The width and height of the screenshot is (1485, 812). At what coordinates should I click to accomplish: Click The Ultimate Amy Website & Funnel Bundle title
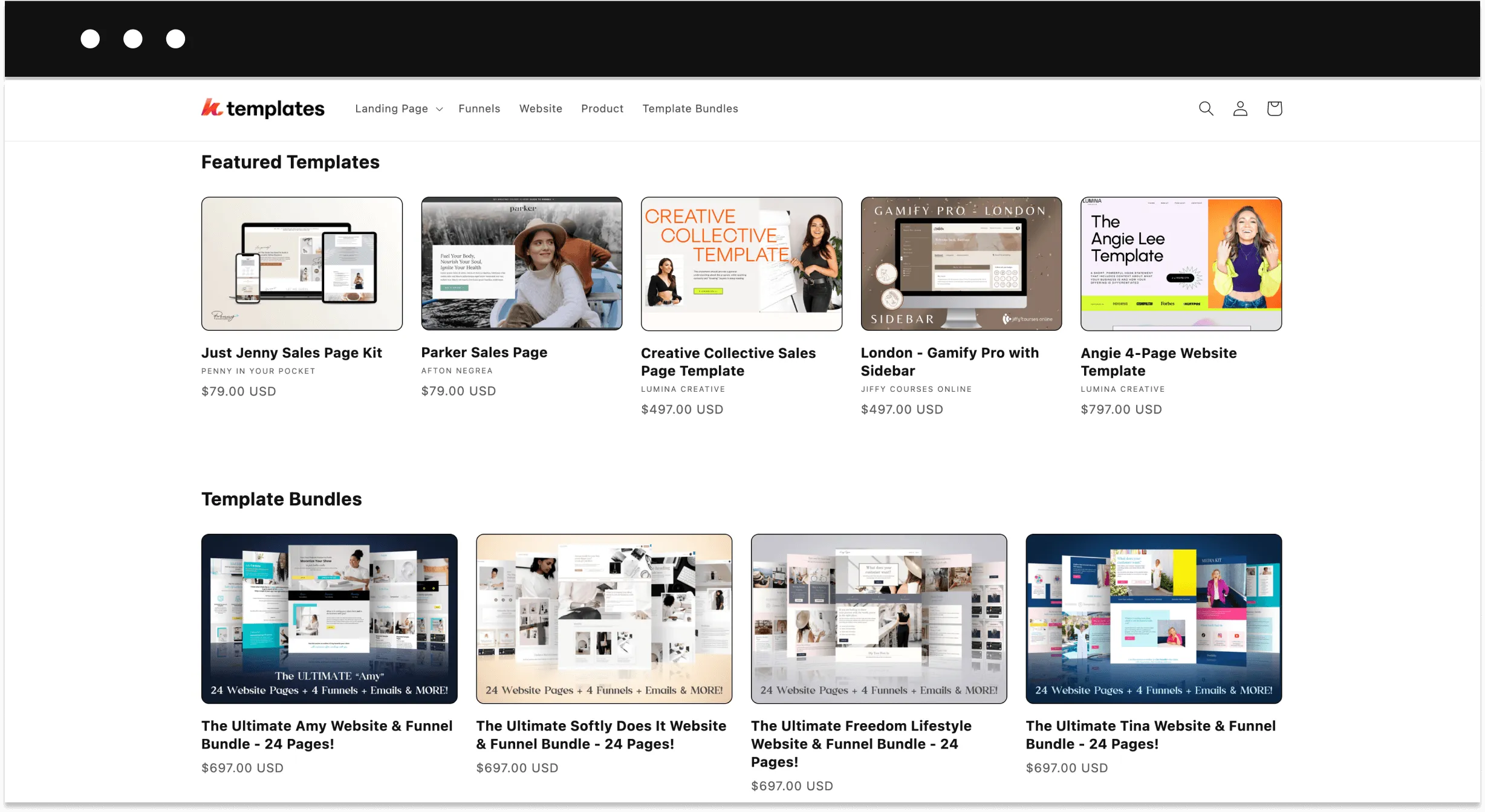pos(327,735)
